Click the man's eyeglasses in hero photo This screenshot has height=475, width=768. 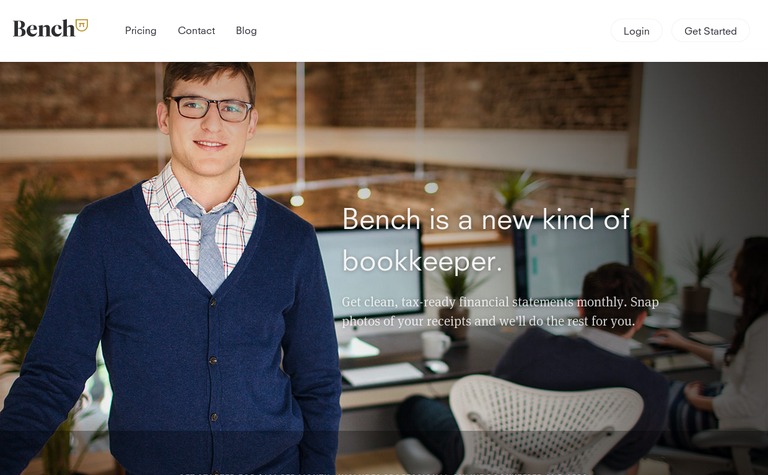[x=209, y=108]
